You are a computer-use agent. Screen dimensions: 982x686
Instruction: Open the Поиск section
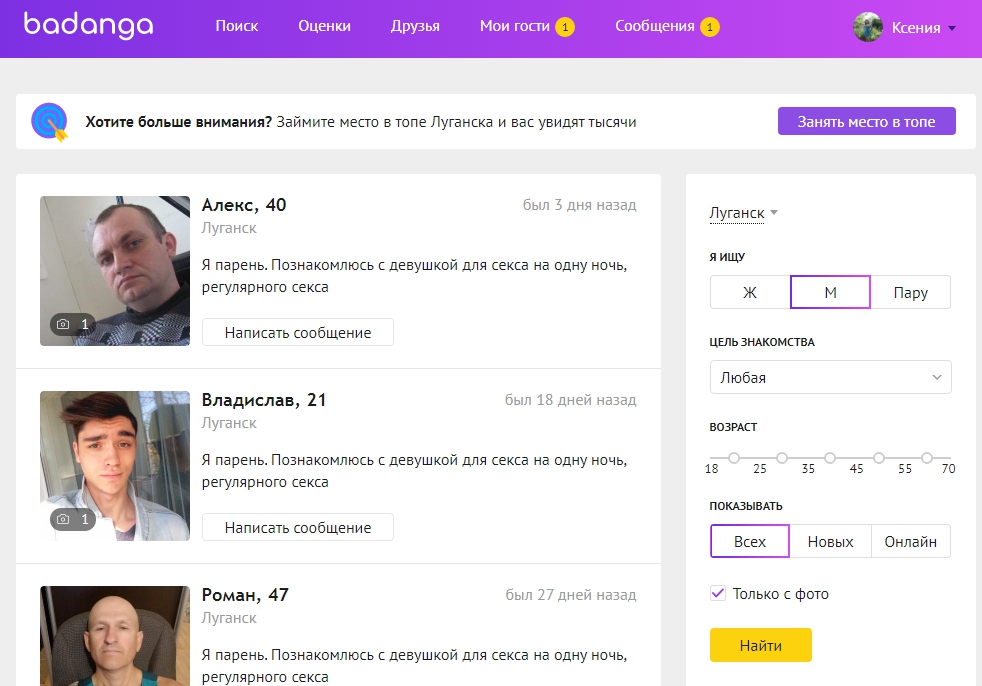(x=237, y=26)
